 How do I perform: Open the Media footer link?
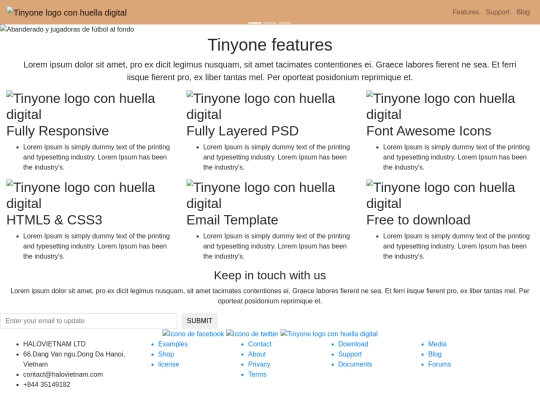pos(437,344)
